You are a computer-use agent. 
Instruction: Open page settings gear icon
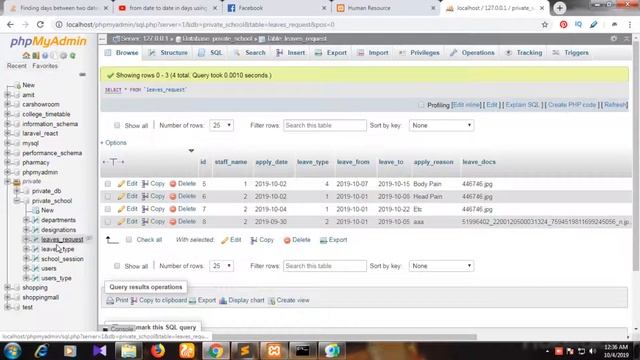(x=614, y=38)
